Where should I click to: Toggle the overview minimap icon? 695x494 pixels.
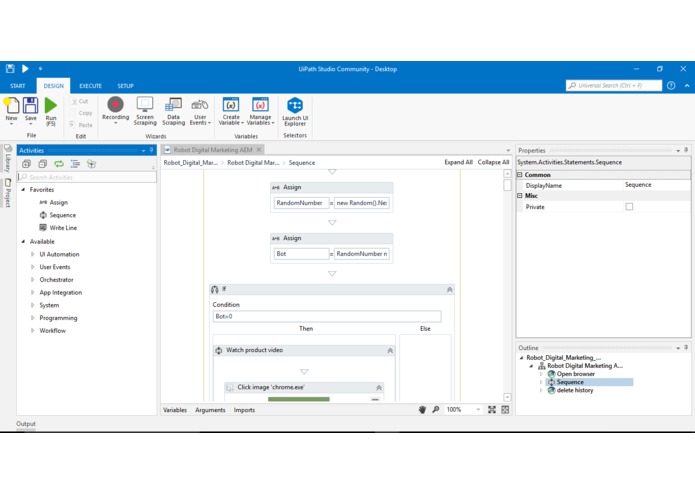(x=505, y=410)
